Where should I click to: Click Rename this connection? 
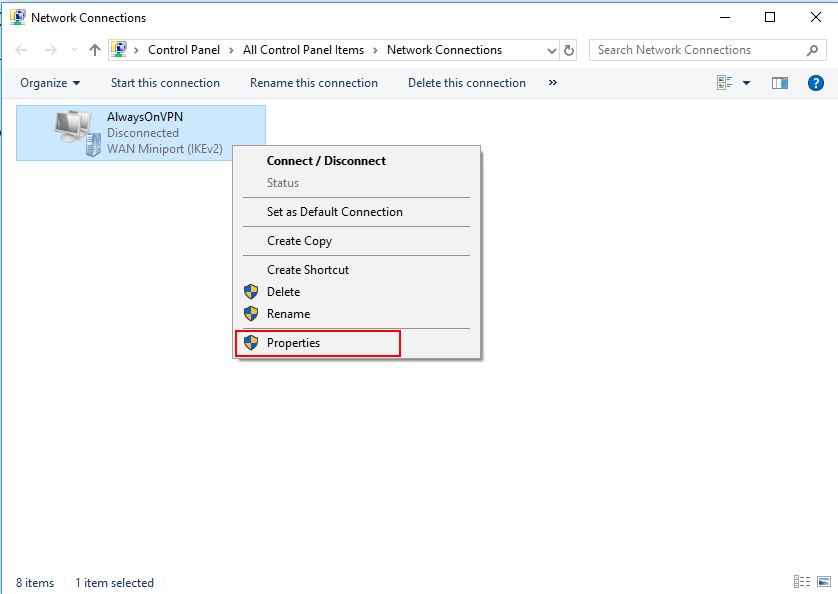[314, 83]
